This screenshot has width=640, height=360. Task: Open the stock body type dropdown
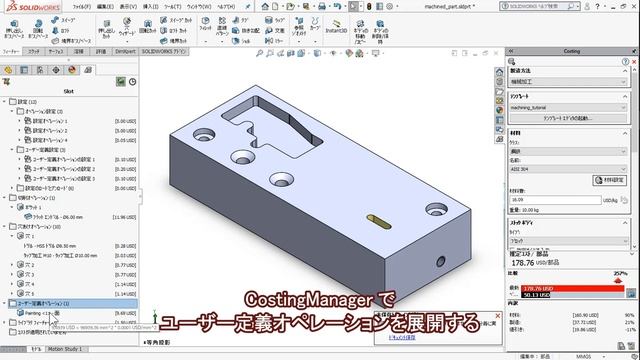pos(568,241)
